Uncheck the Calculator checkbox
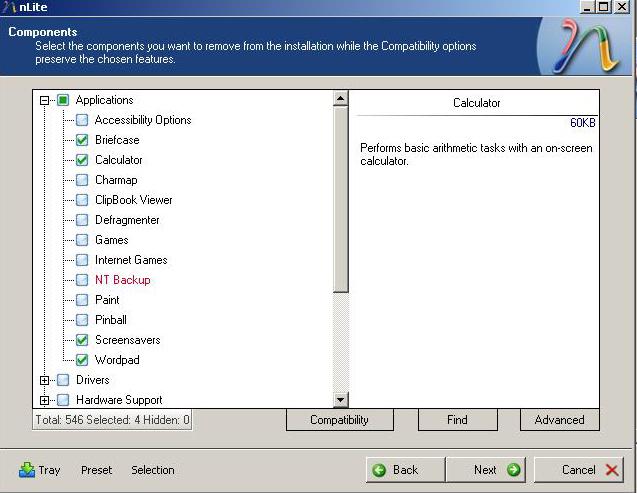 82,160
